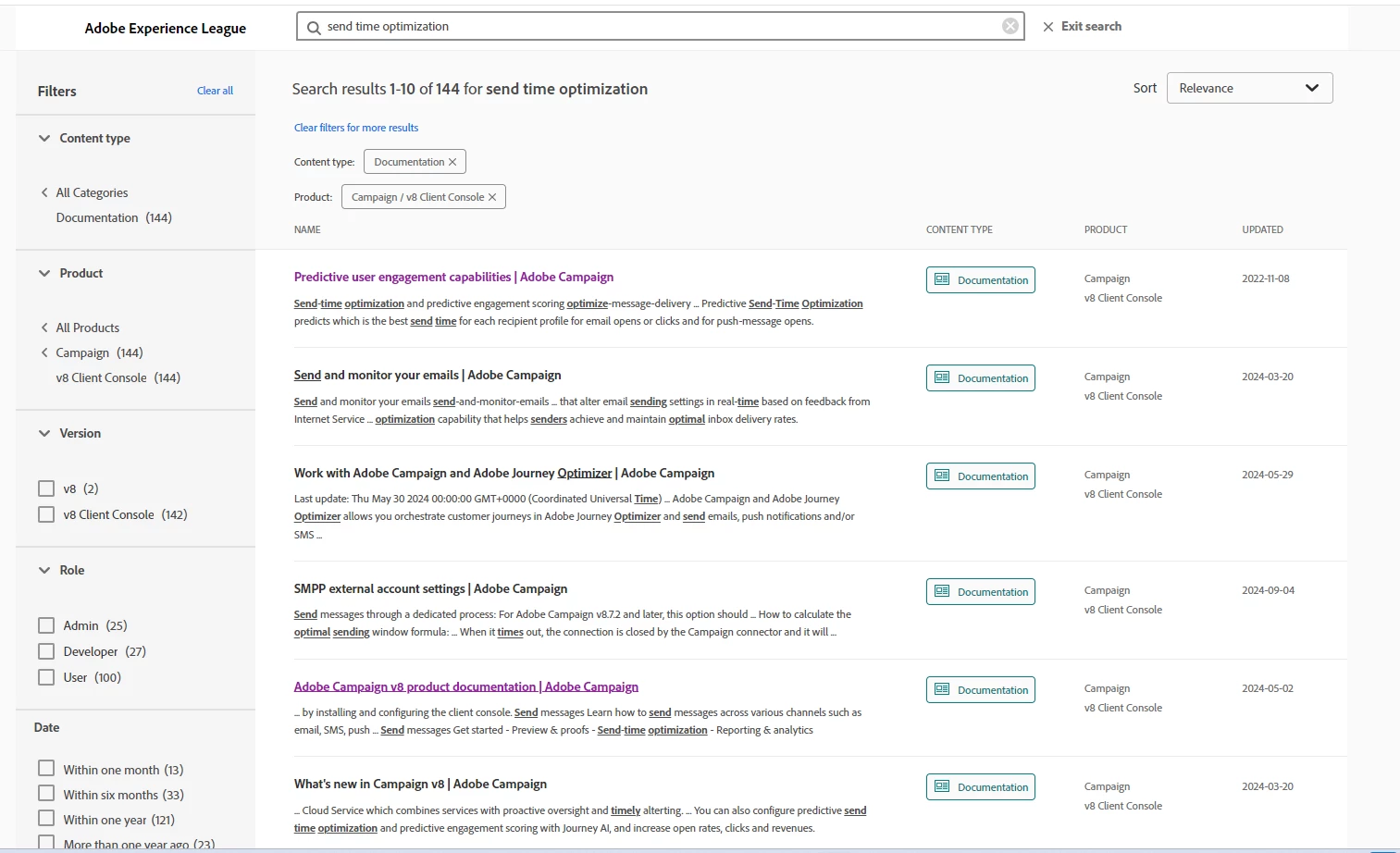This screenshot has width=1400, height=853.
Task: Click Documentation badge in Predictive user engagement row
Action: (x=981, y=279)
